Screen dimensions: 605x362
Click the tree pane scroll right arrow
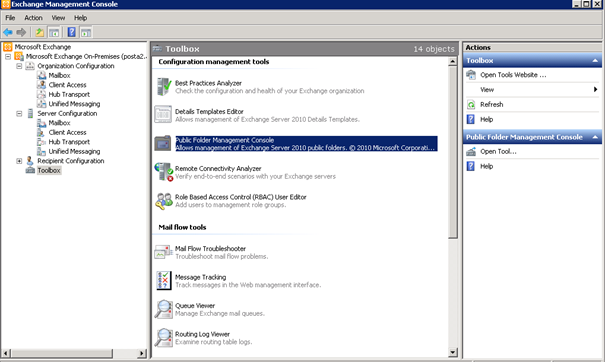[x=142, y=353]
